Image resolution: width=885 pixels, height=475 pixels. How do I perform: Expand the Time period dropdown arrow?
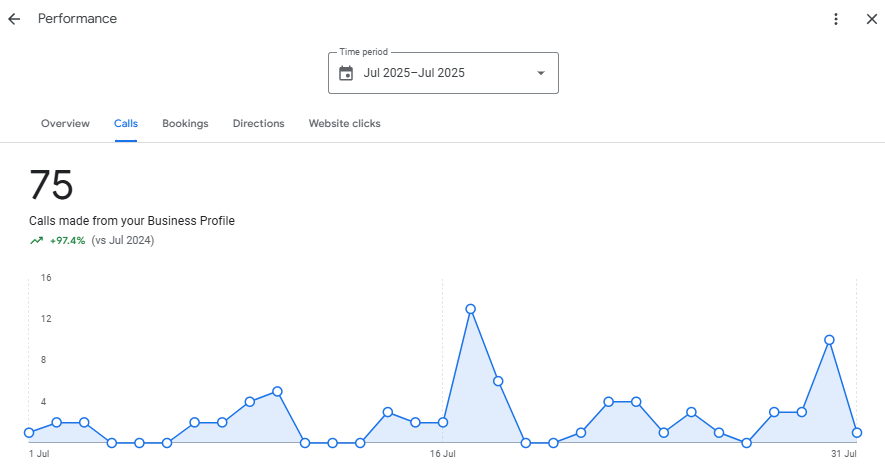541,73
